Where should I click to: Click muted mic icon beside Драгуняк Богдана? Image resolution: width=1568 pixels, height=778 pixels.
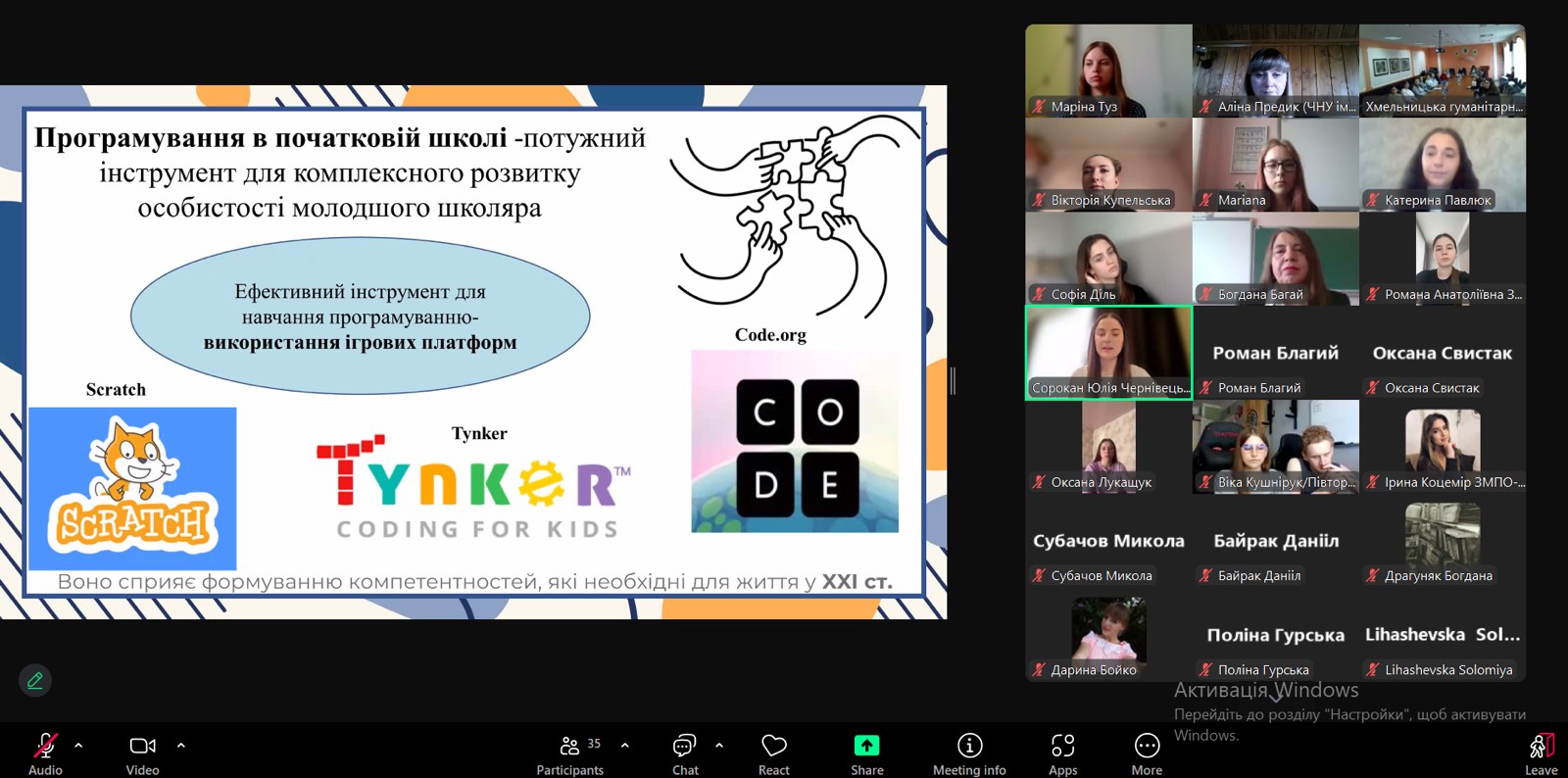1372,576
